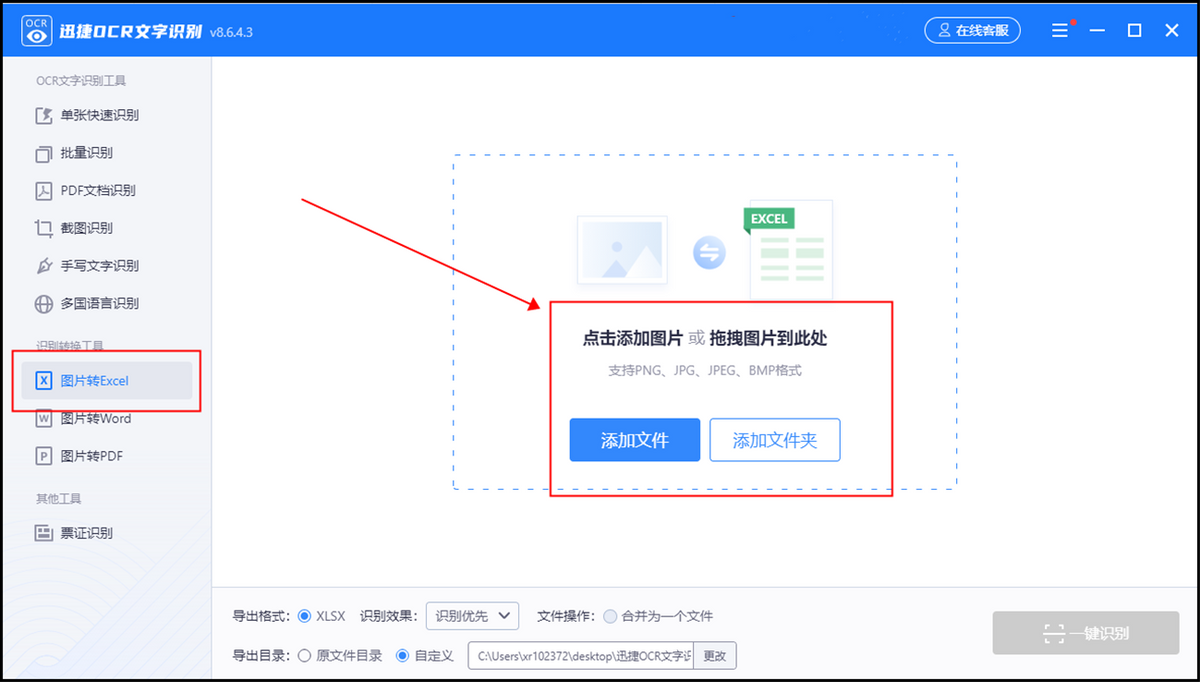Screen dimensions: 1200x682
Task: Click the OCR app logo icon
Action: click(37, 31)
